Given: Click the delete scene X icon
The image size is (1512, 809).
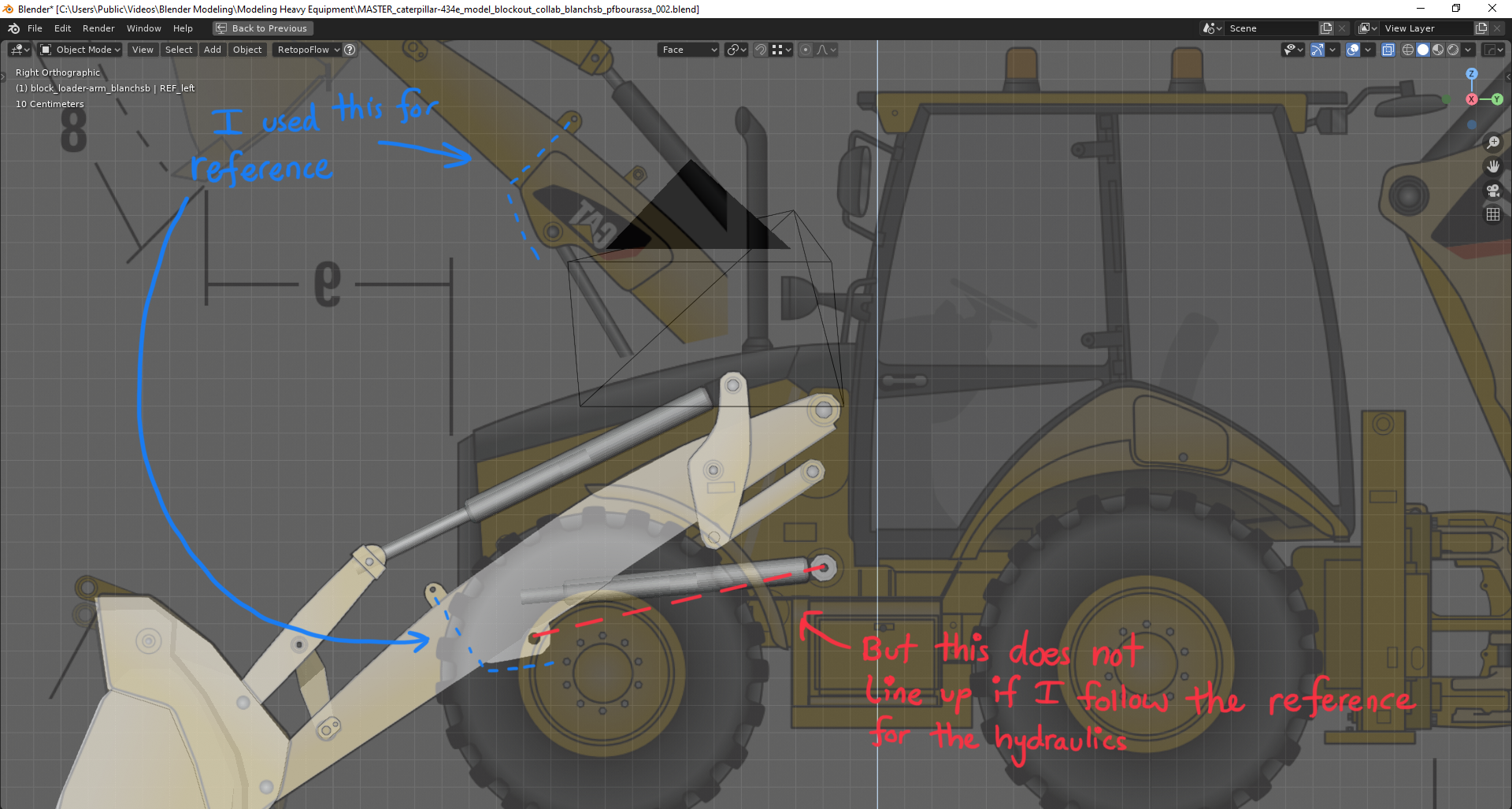Looking at the screenshot, I should (1342, 28).
